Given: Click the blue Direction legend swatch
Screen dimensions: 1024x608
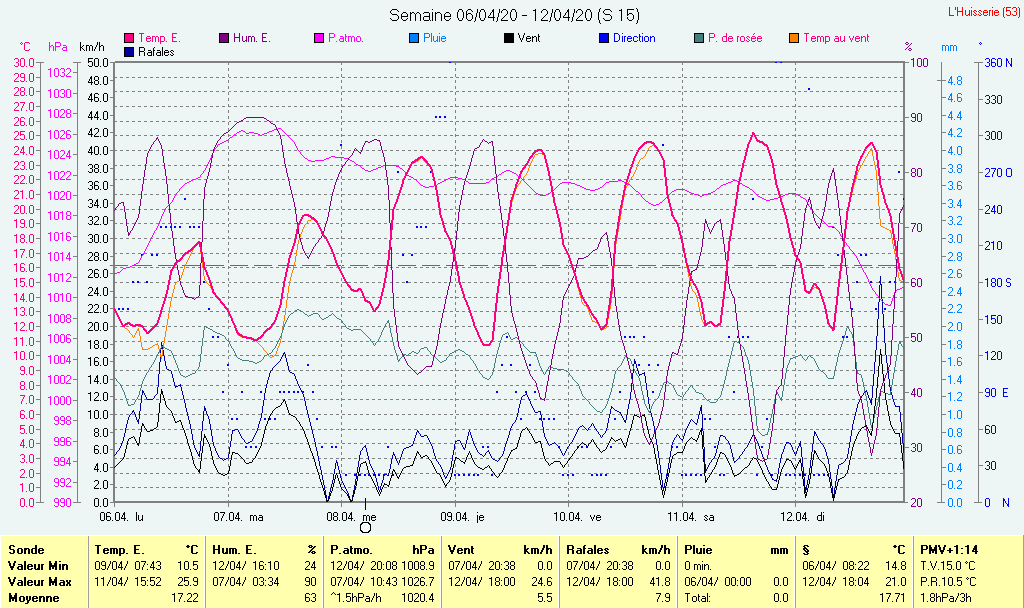Looking at the screenshot, I should click(x=604, y=39).
